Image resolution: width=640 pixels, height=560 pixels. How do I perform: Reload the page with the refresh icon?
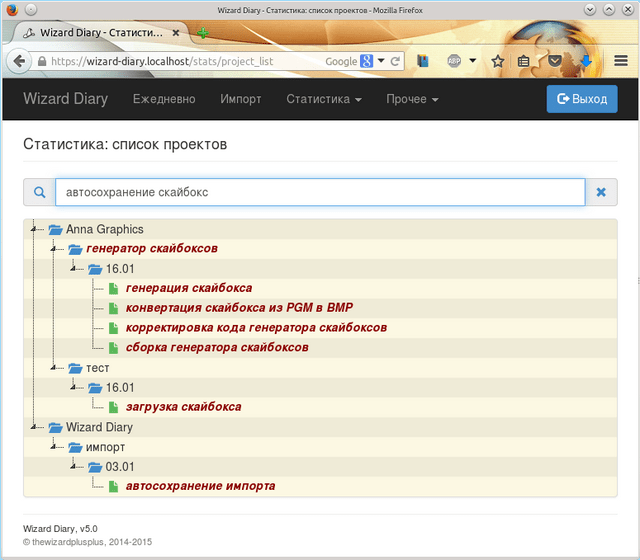395,62
